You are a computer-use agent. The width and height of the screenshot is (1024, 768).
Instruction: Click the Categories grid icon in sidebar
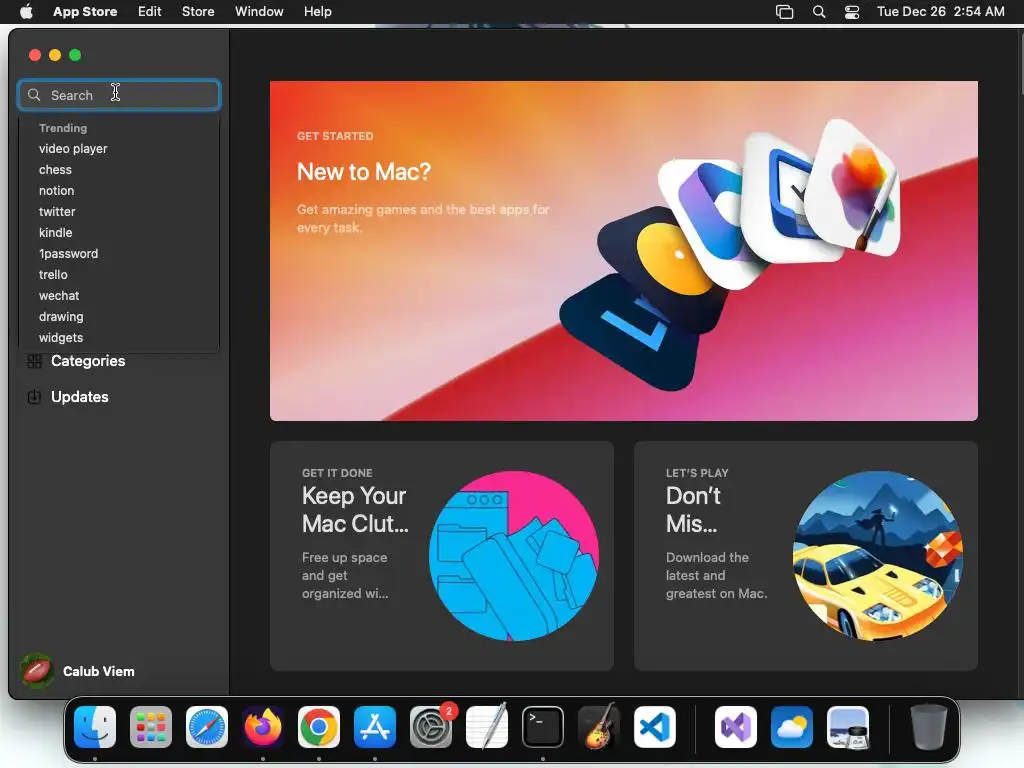(x=35, y=361)
